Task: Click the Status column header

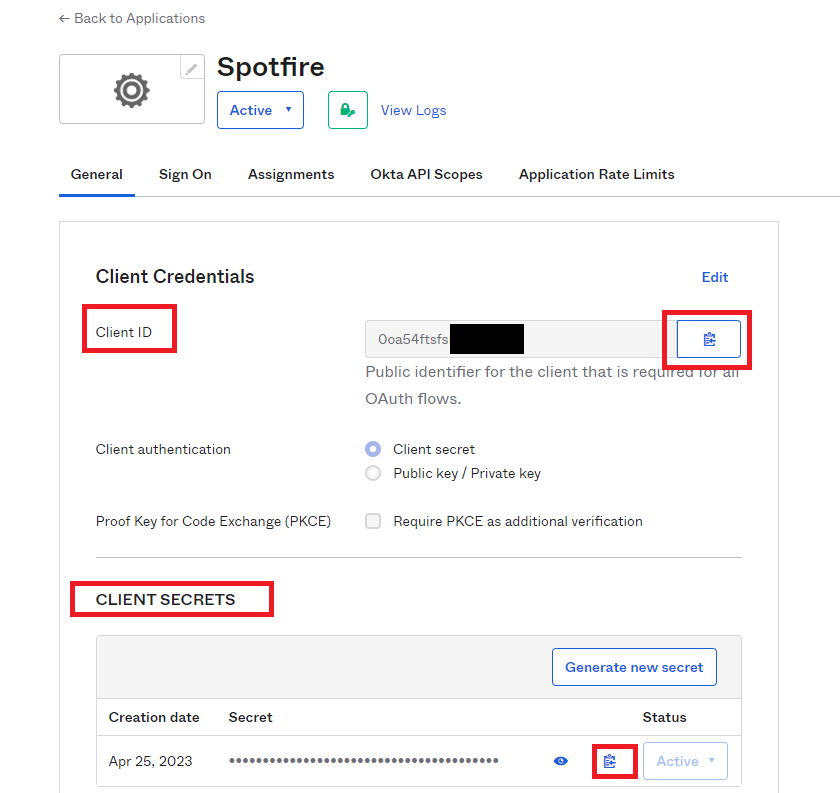Action: click(x=664, y=717)
